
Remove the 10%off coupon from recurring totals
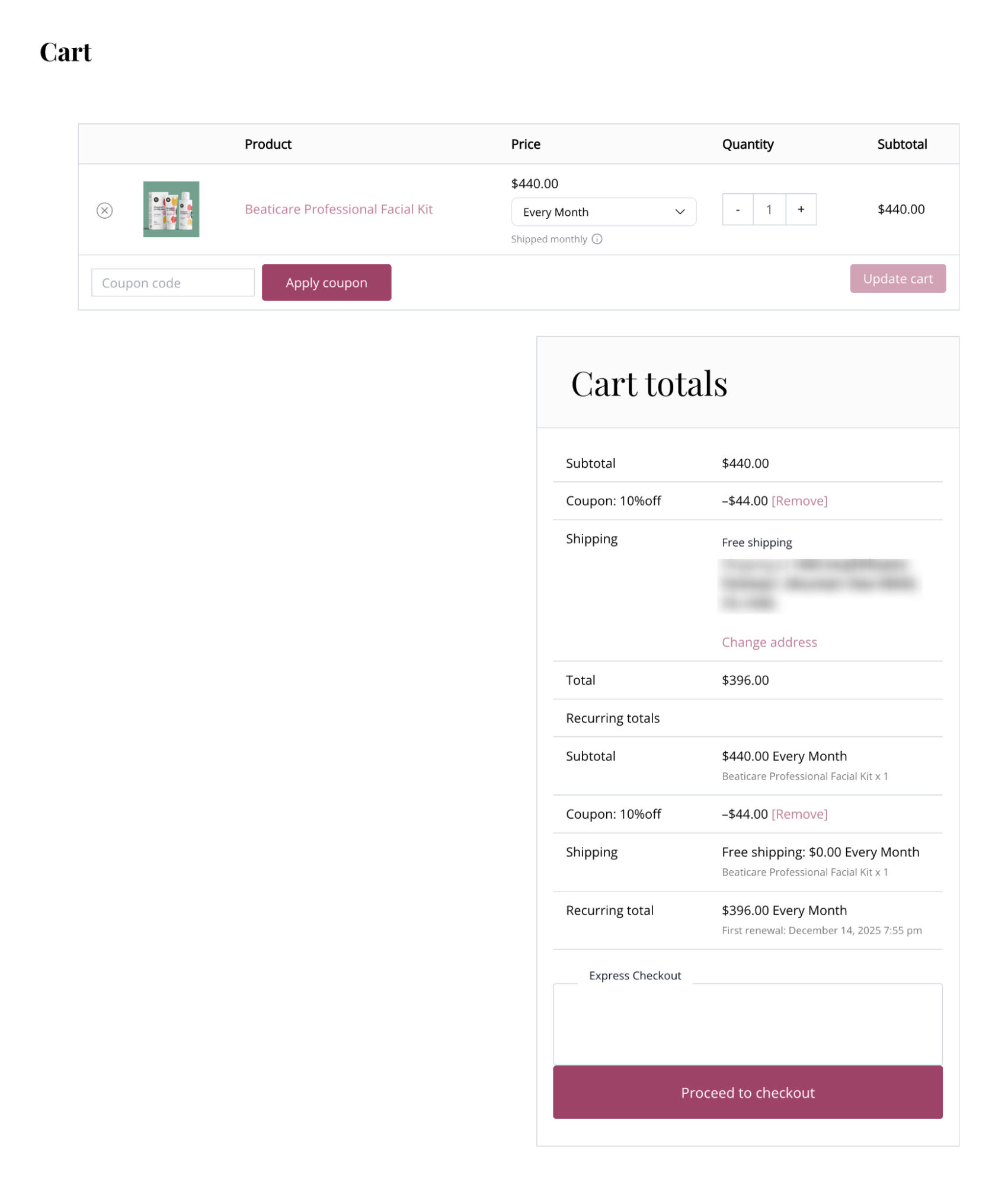(x=799, y=813)
